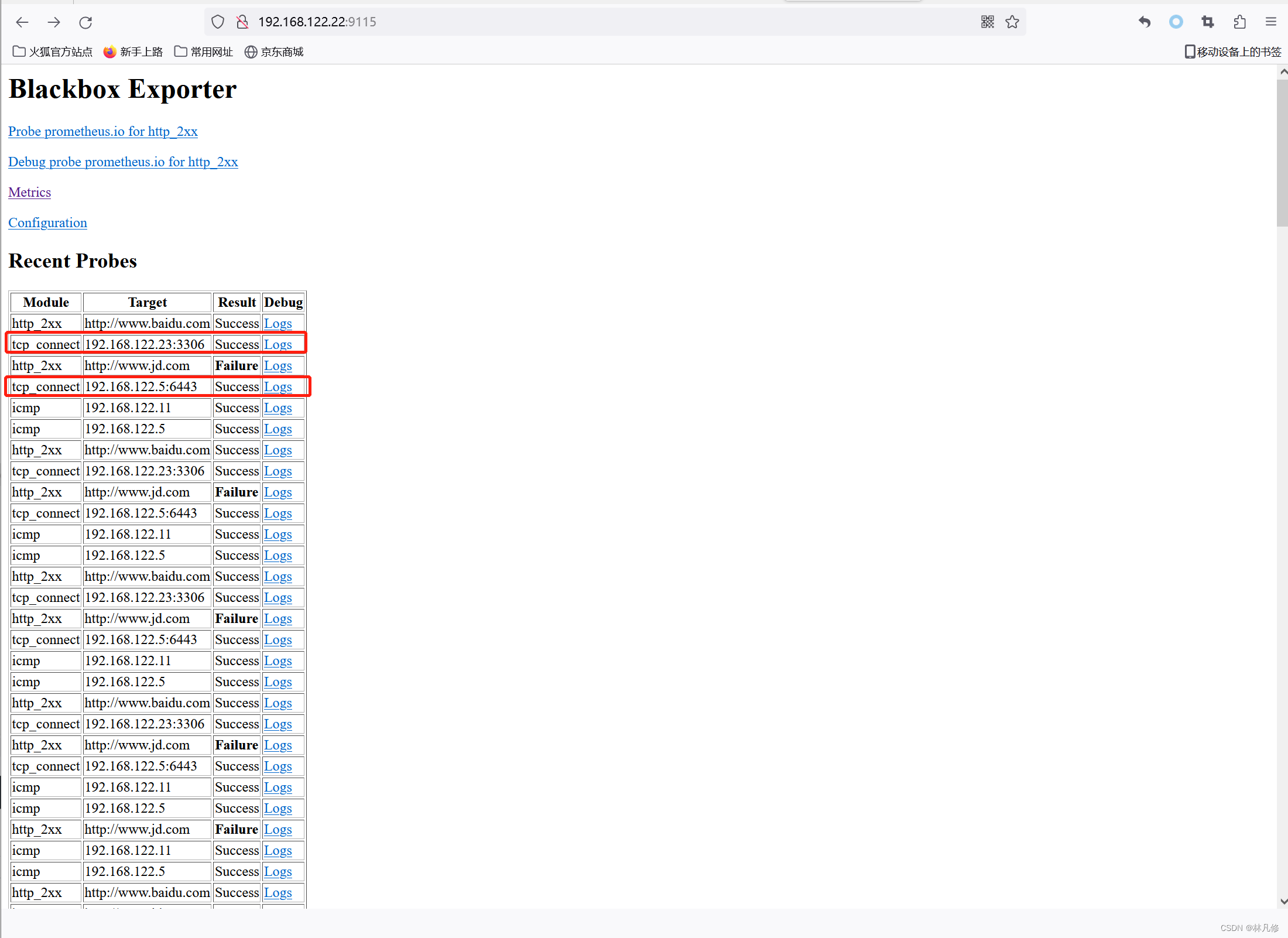The height and width of the screenshot is (938, 1288).
Task: Open 火狐官方站点 bookmark folder
Action: pyautogui.click(x=53, y=52)
